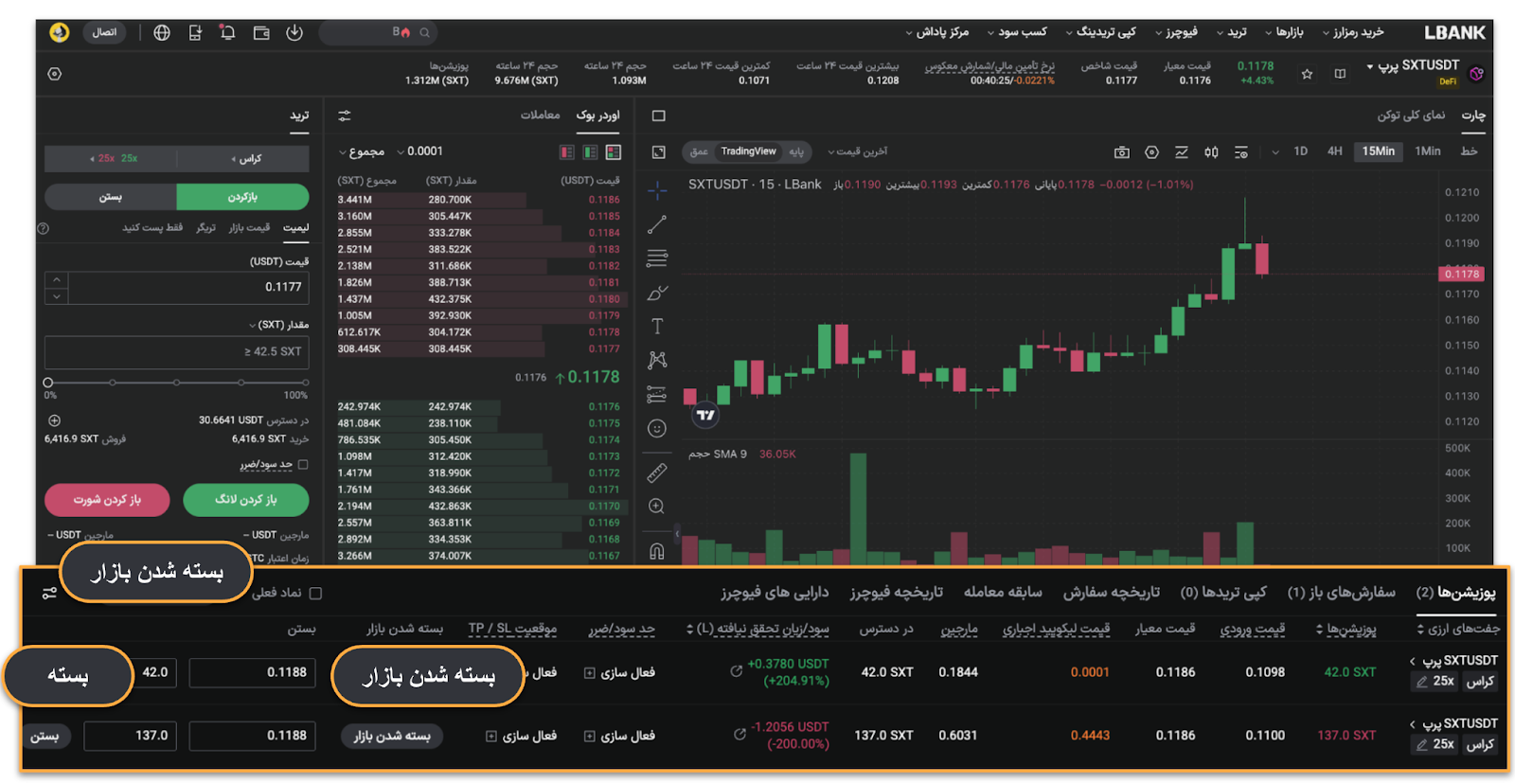Open the مجموع (total) dropdown in the order book
The width and height of the screenshot is (1515, 784).
[362, 151]
